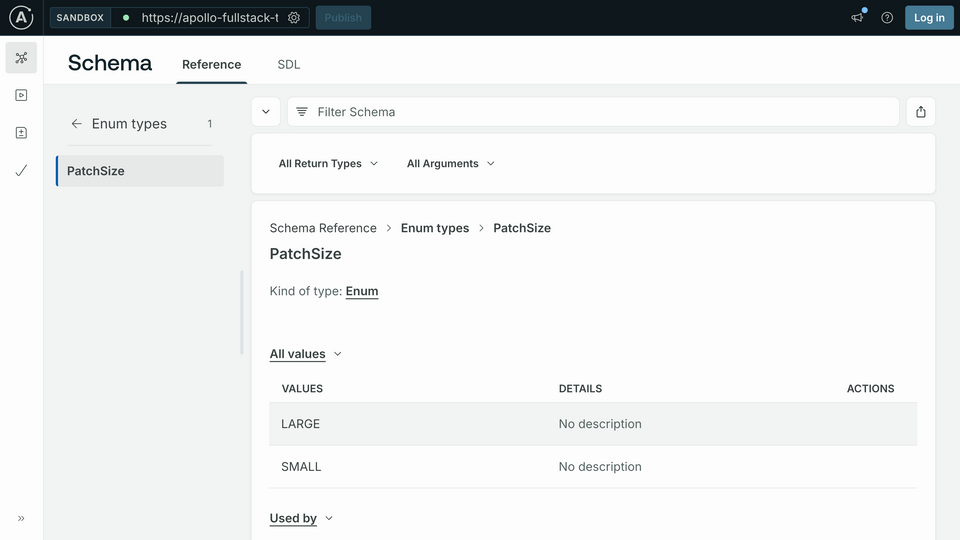The image size is (960, 540).
Task: Go to Enum types breadcrumb
Action: (x=435, y=228)
